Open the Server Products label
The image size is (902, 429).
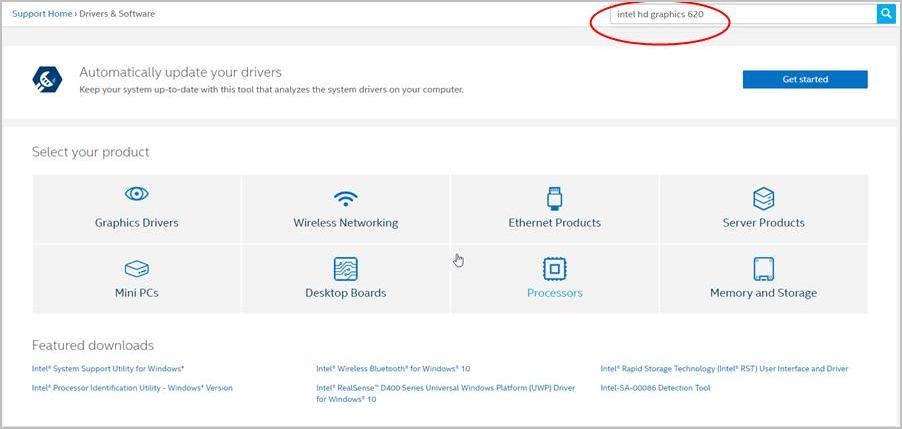pyautogui.click(x=763, y=223)
